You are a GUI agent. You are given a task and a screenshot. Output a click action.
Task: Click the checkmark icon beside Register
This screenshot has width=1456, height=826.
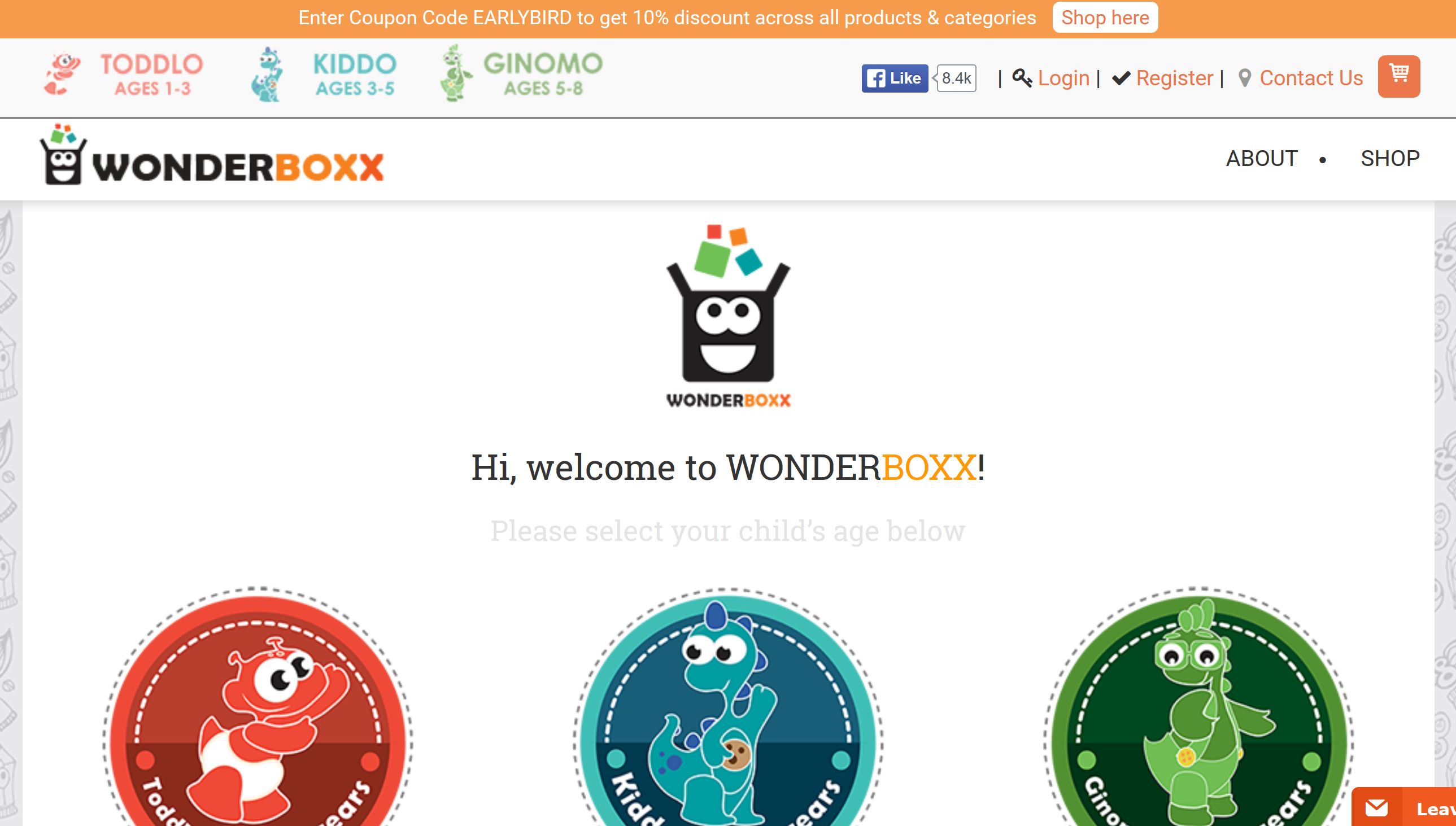point(1121,78)
